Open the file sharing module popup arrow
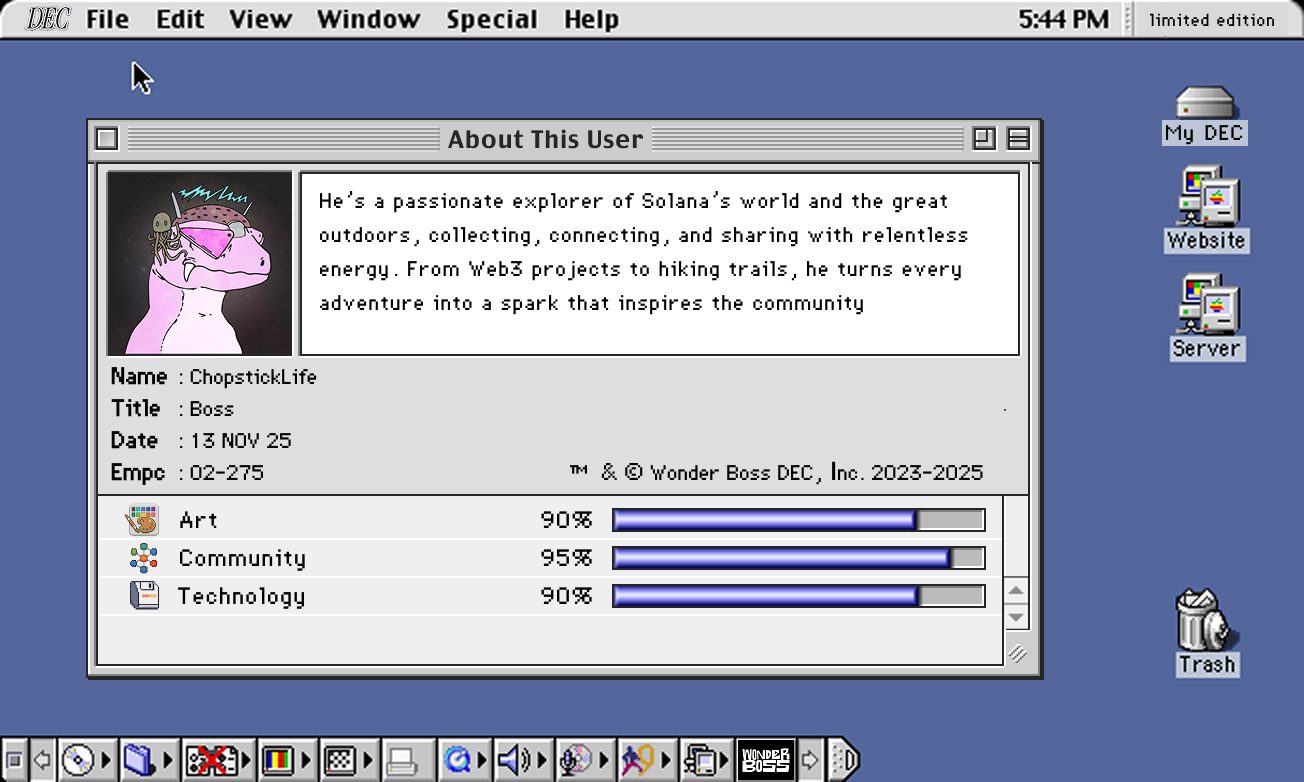This screenshot has width=1304, height=782. 166,761
